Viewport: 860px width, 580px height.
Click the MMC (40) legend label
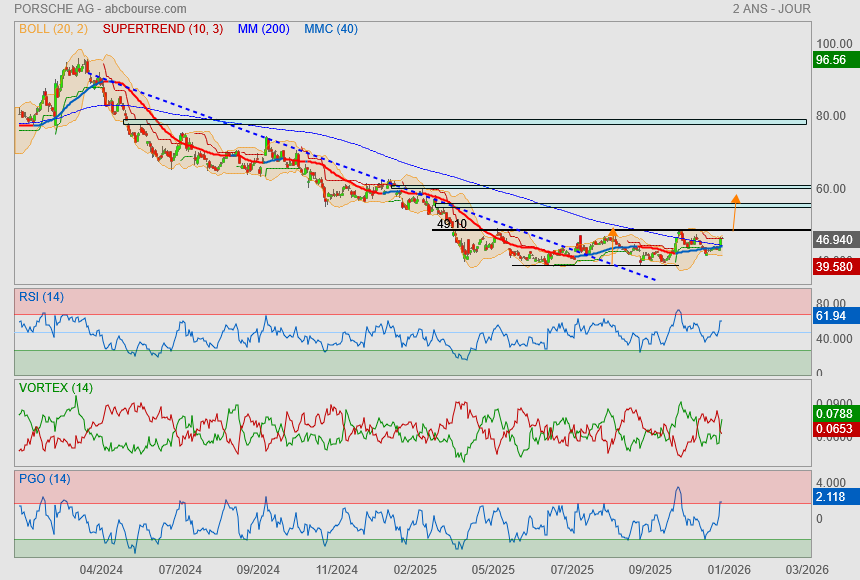coord(331,29)
